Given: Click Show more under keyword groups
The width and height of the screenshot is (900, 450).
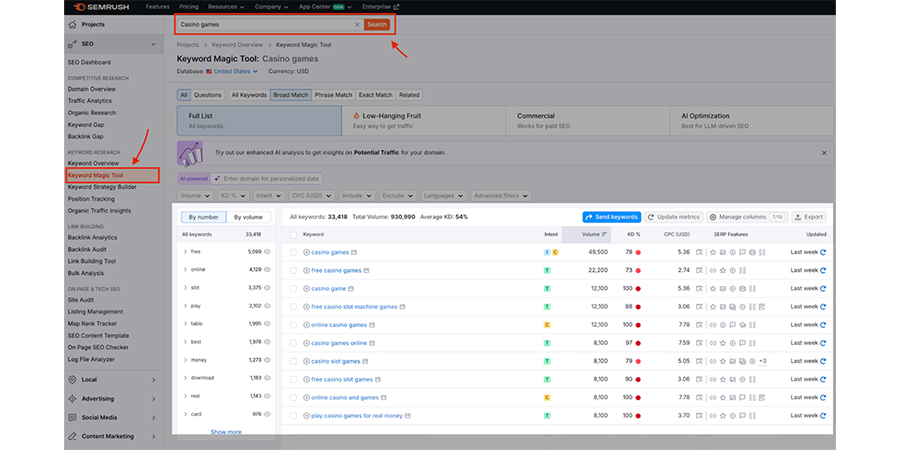Looking at the screenshot, I should coord(226,432).
